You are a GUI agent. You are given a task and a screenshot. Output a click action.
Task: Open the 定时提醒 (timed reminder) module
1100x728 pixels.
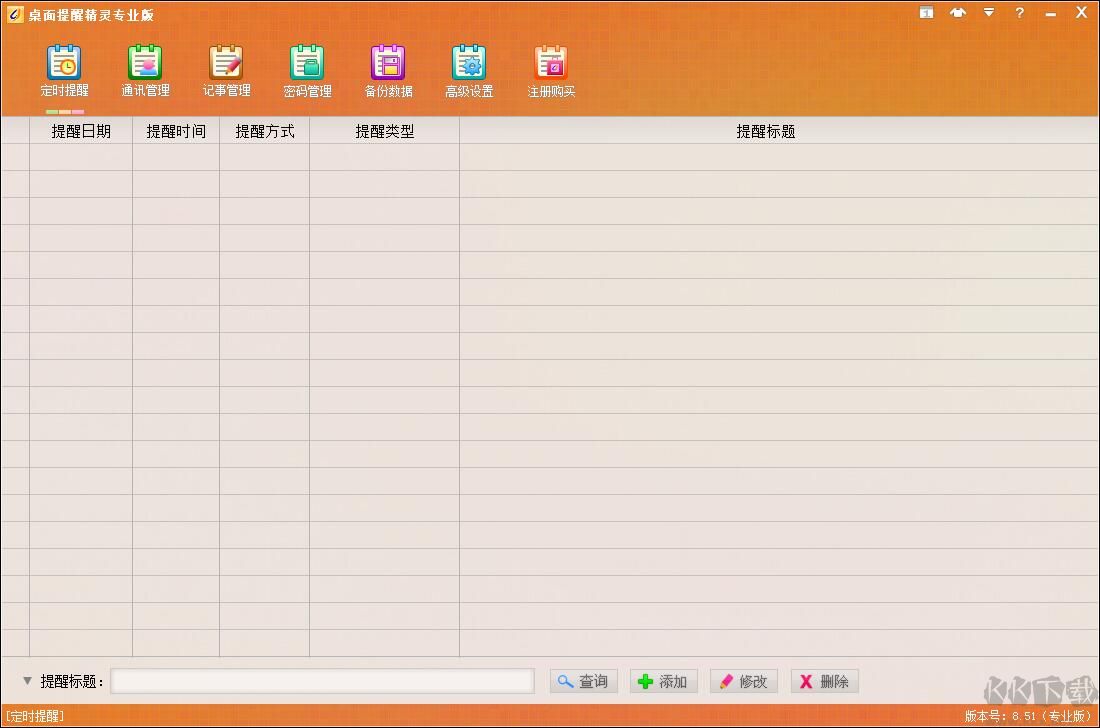[x=64, y=70]
